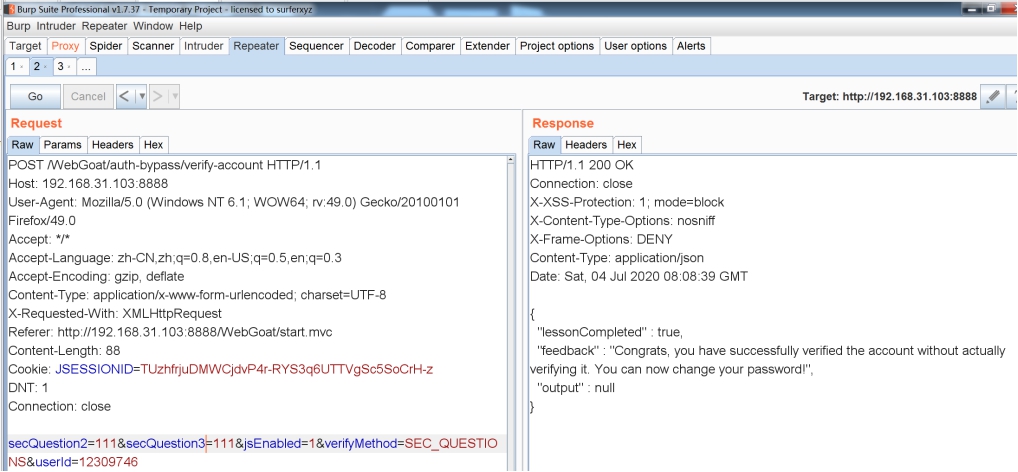Switch to the Intruder tool tab
The width and height of the screenshot is (1018, 472).
pyautogui.click(x=203, y=46)
